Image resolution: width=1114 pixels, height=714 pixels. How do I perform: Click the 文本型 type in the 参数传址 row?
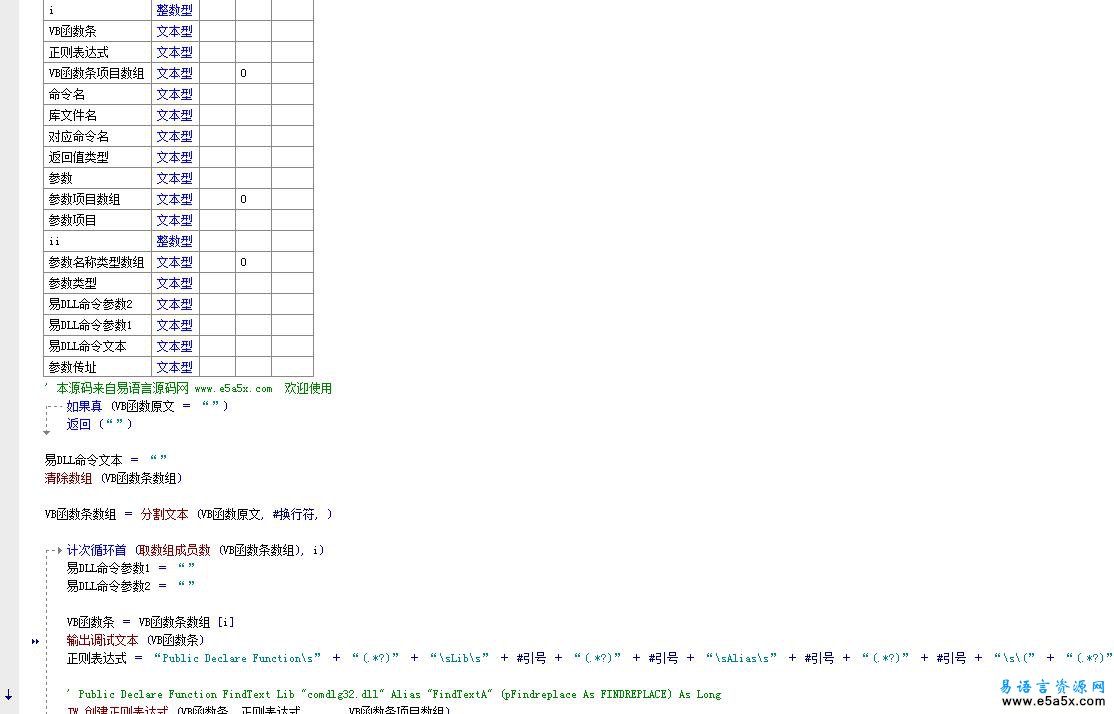175,367
